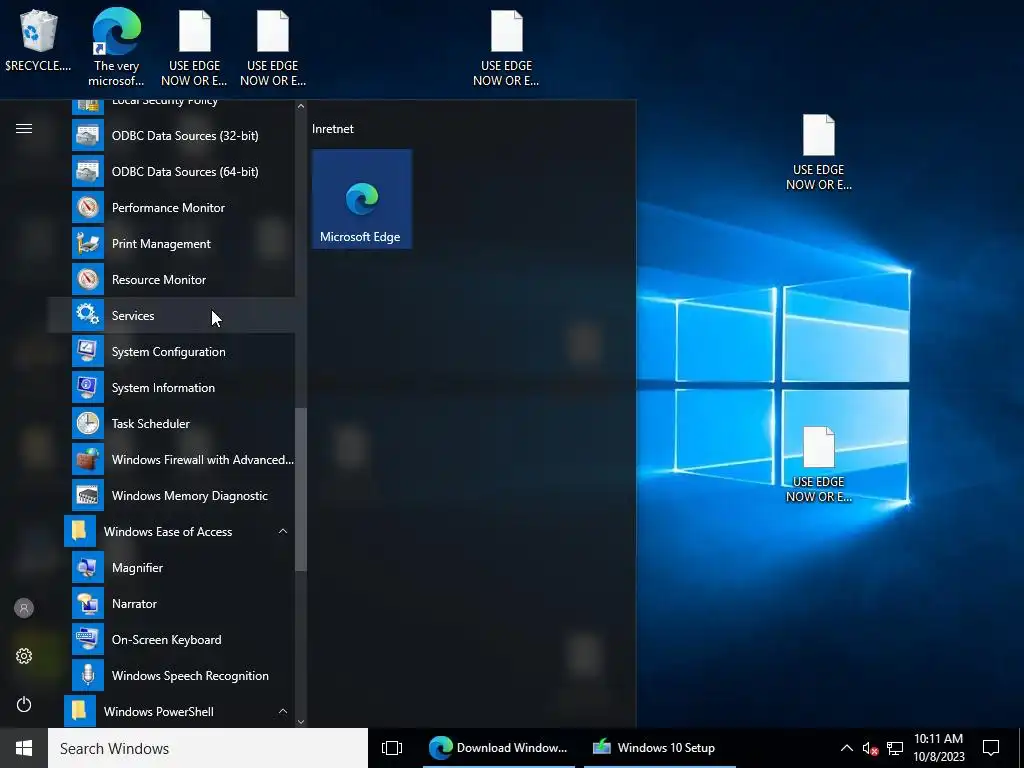
Task: Switch to Download Windows Edge taskbar window
Action: coord(499,748)
